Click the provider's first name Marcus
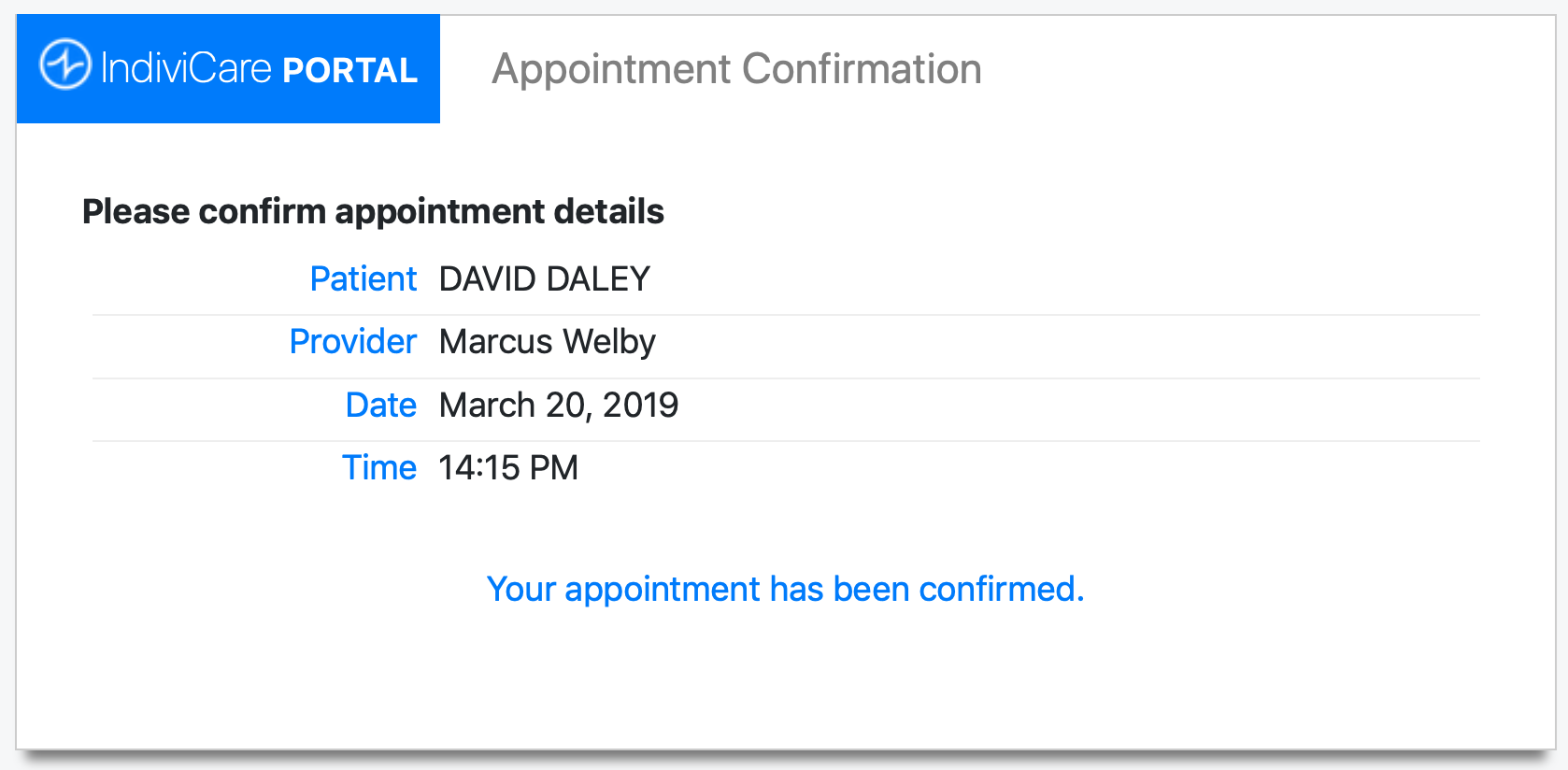Viewport: 1568px width, 770px height. [496, 341]
